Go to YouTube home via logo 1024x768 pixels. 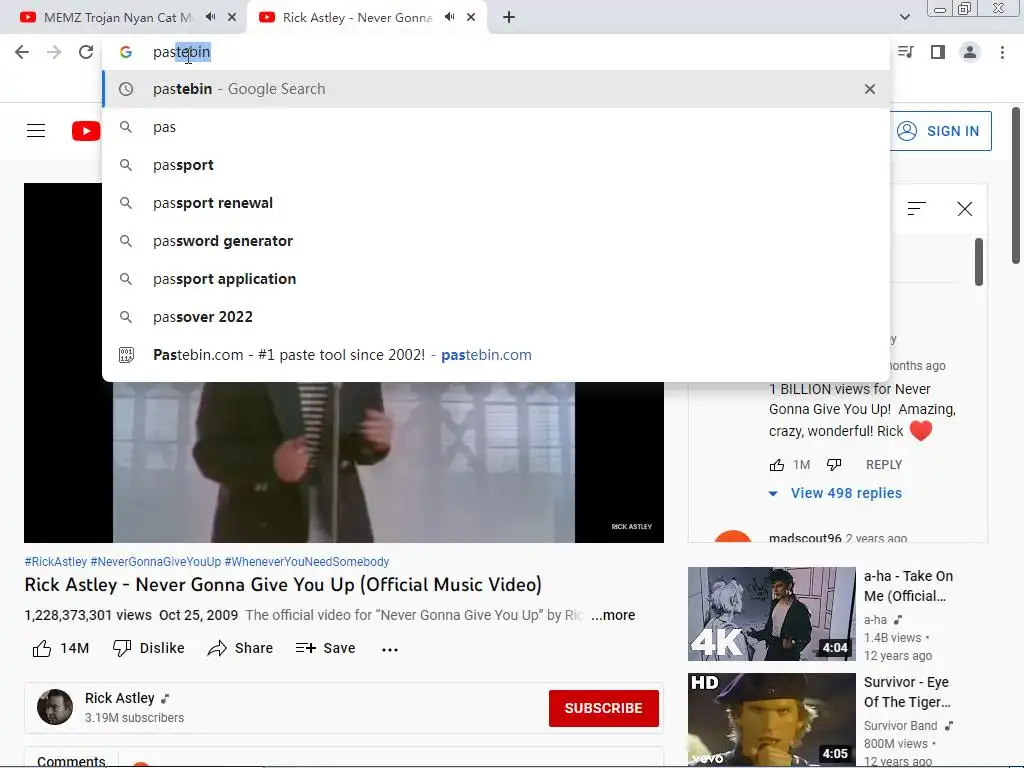coord(86,131)
